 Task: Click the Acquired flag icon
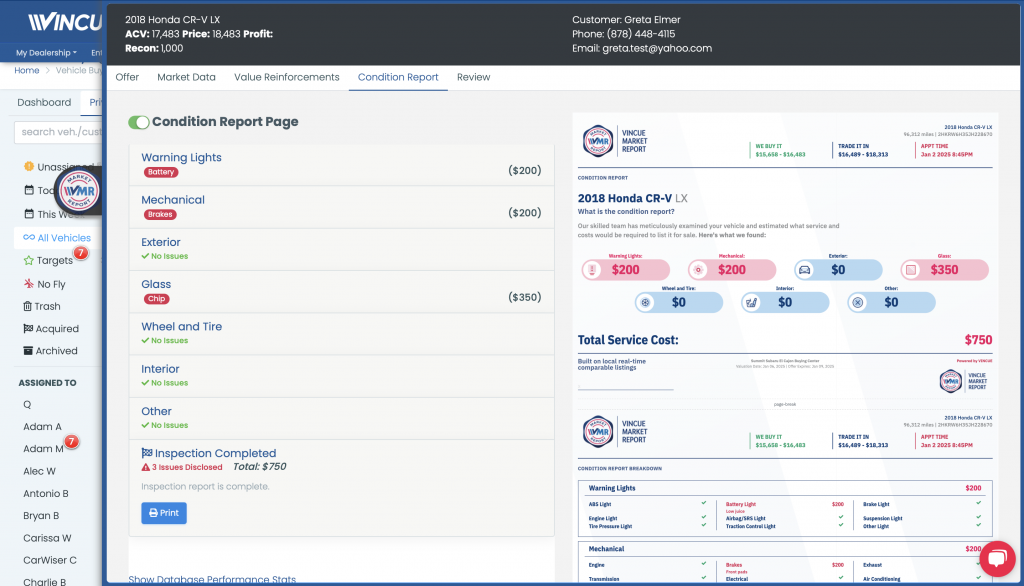[x=28, y=328]
